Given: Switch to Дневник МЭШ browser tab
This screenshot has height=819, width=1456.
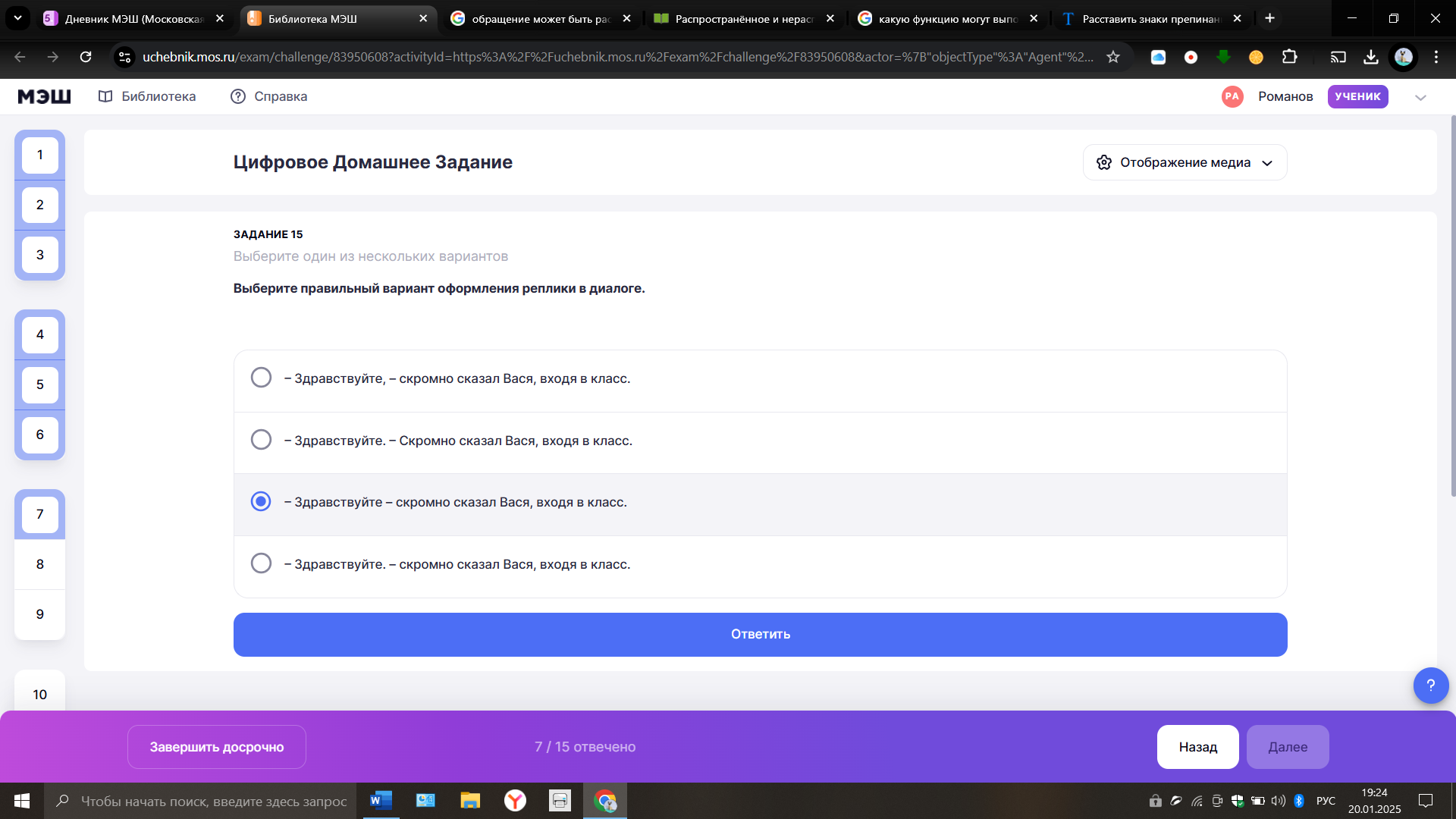Looking at the screenshot, I should click(133, 18).
